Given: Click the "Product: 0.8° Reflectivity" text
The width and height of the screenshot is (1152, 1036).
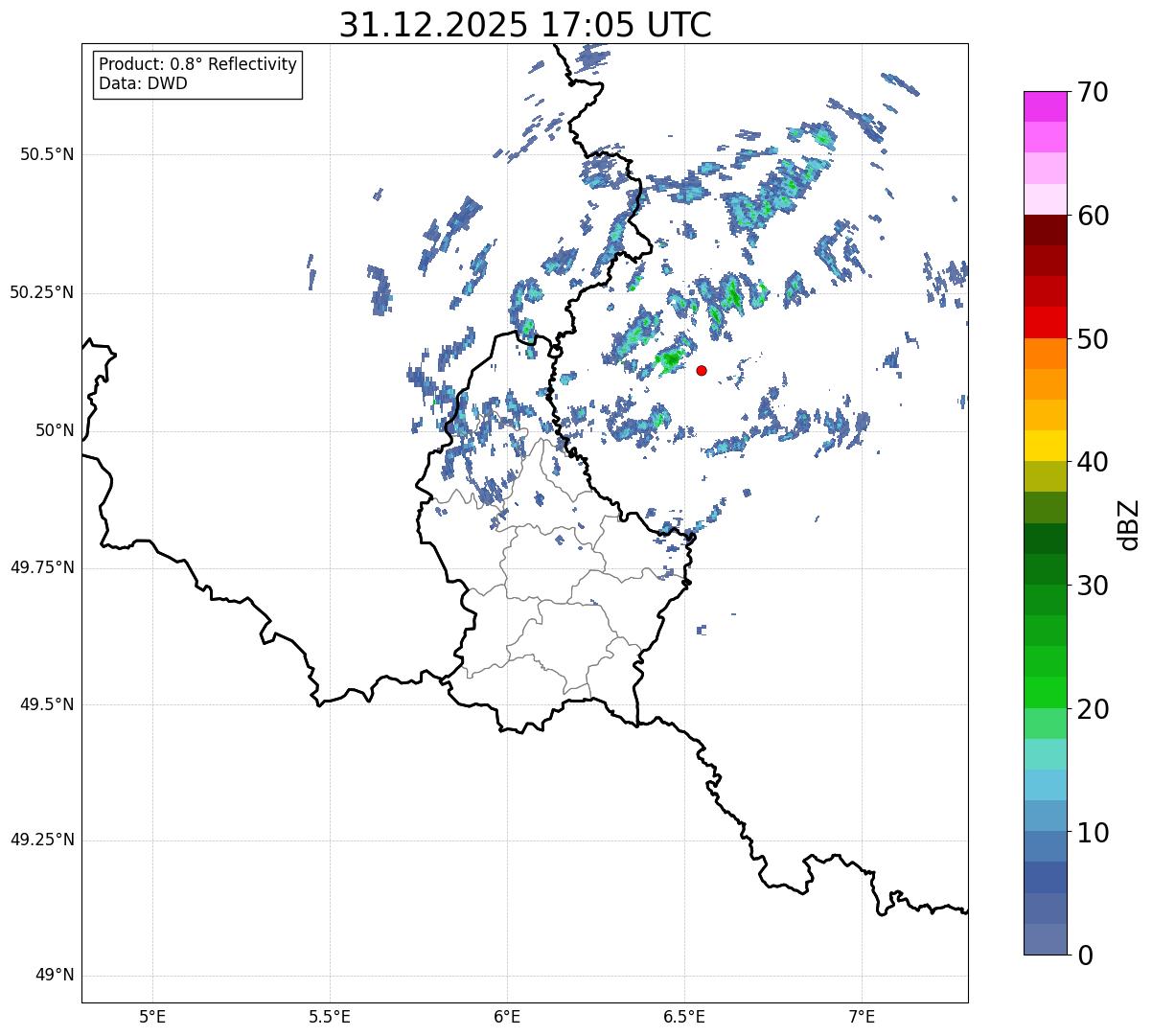Looking at the screenshot, I should (x=197, y=64).
